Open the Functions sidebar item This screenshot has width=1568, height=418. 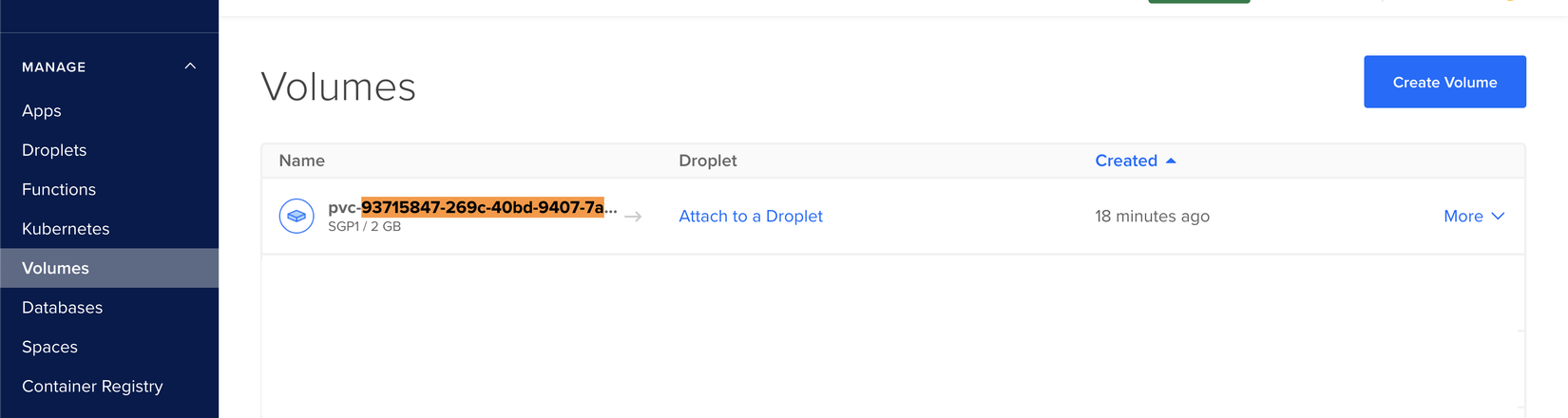(59, 190)
